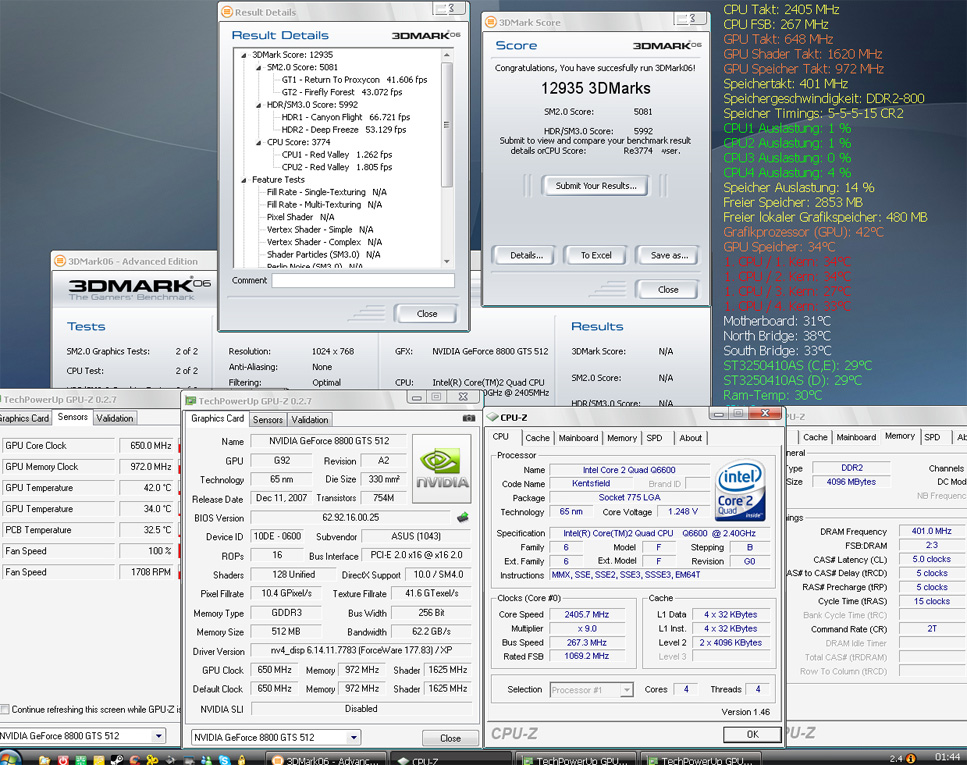Open the SPD tab in front CPU-Z

[654, 437]
